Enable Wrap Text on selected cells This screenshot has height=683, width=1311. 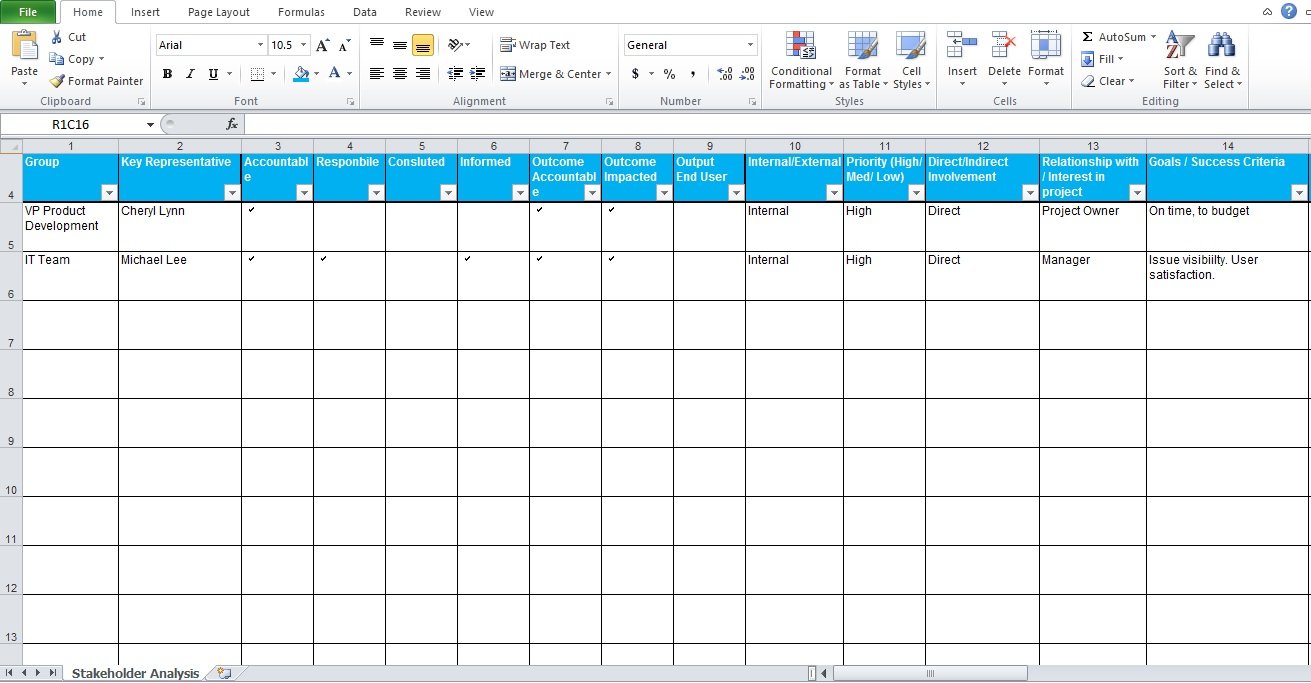(534, 44)
